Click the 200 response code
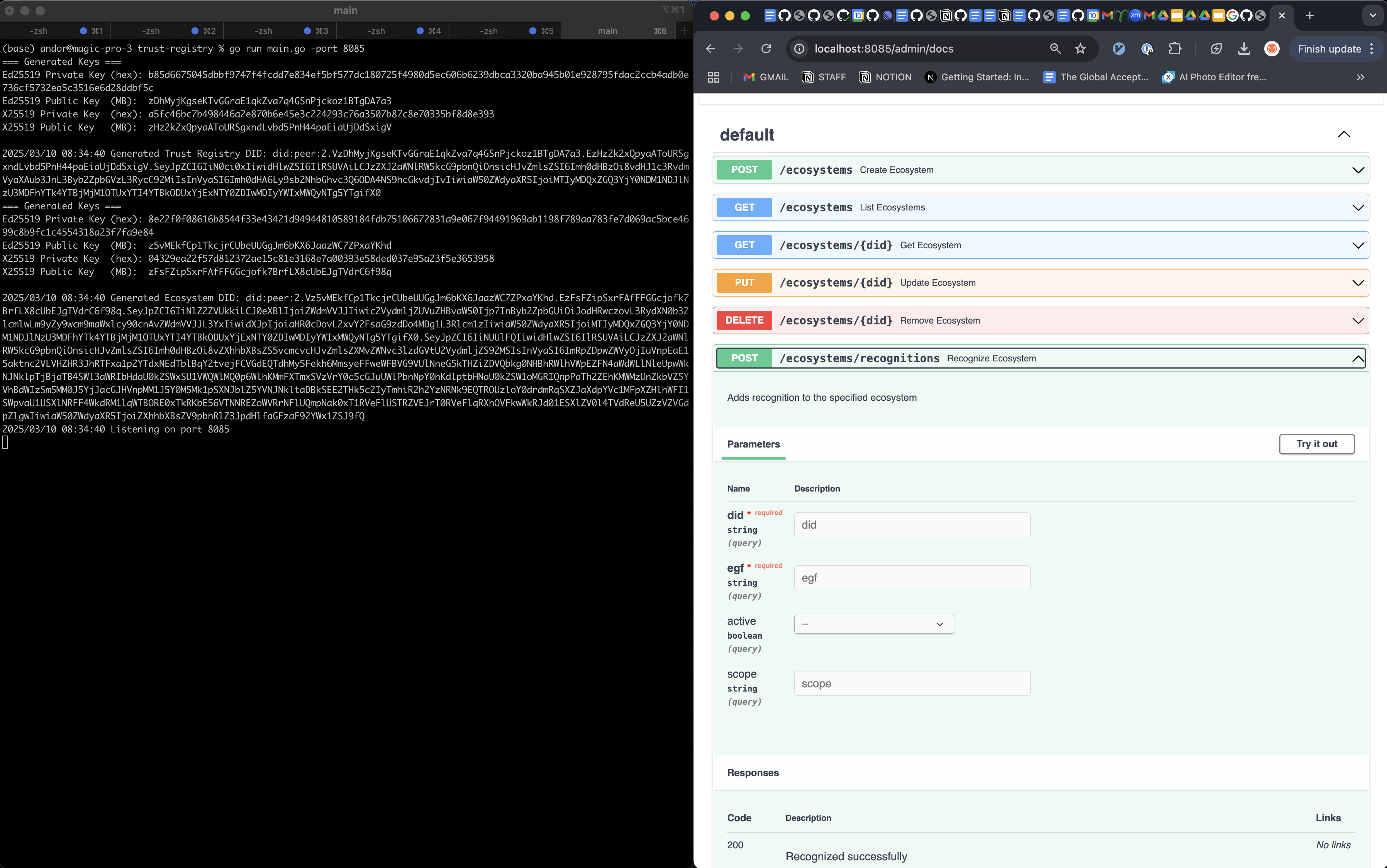The width and height of the screenshot is (1387, 868). click(x=735, y=845)
